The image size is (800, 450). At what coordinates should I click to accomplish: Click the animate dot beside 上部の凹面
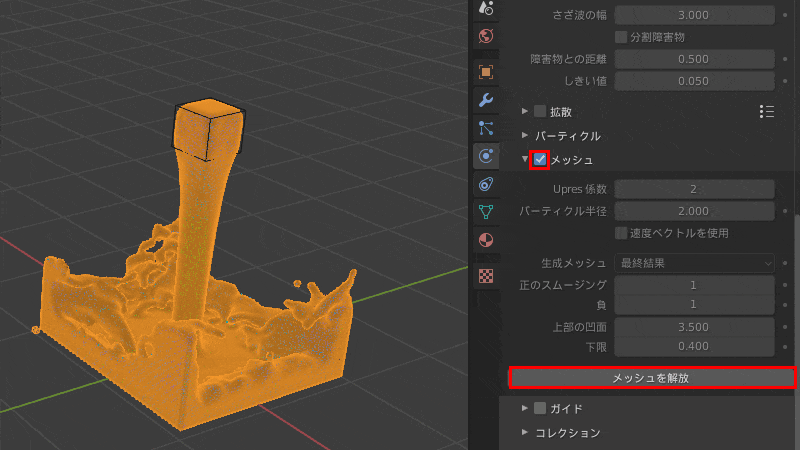tap(785, 327)
